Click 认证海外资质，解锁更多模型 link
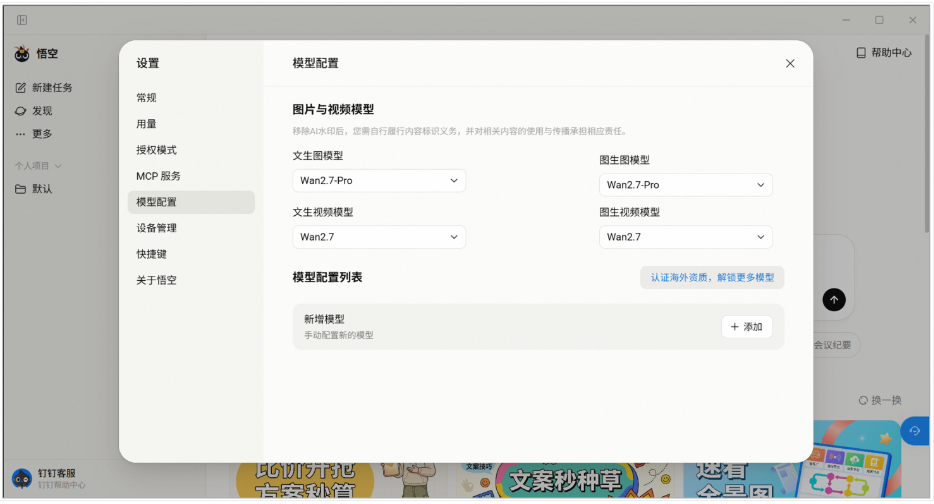 (x=712, y=278)
